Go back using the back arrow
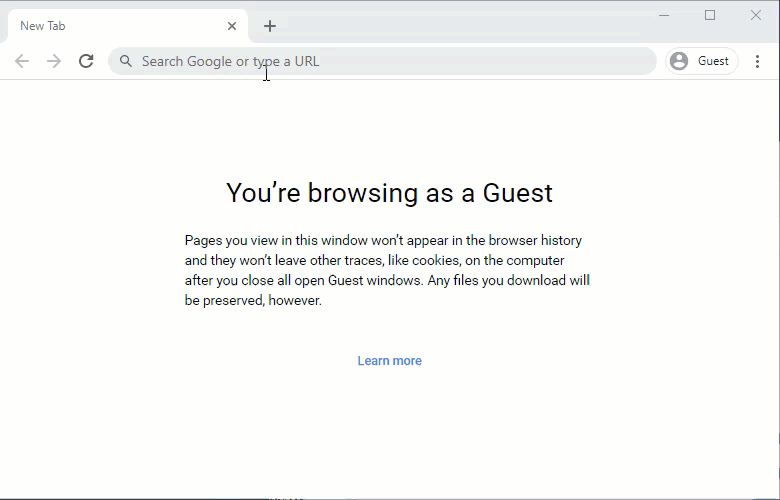Image resolution: width=780 pixels, height=500 pixels. coord(22,61)
